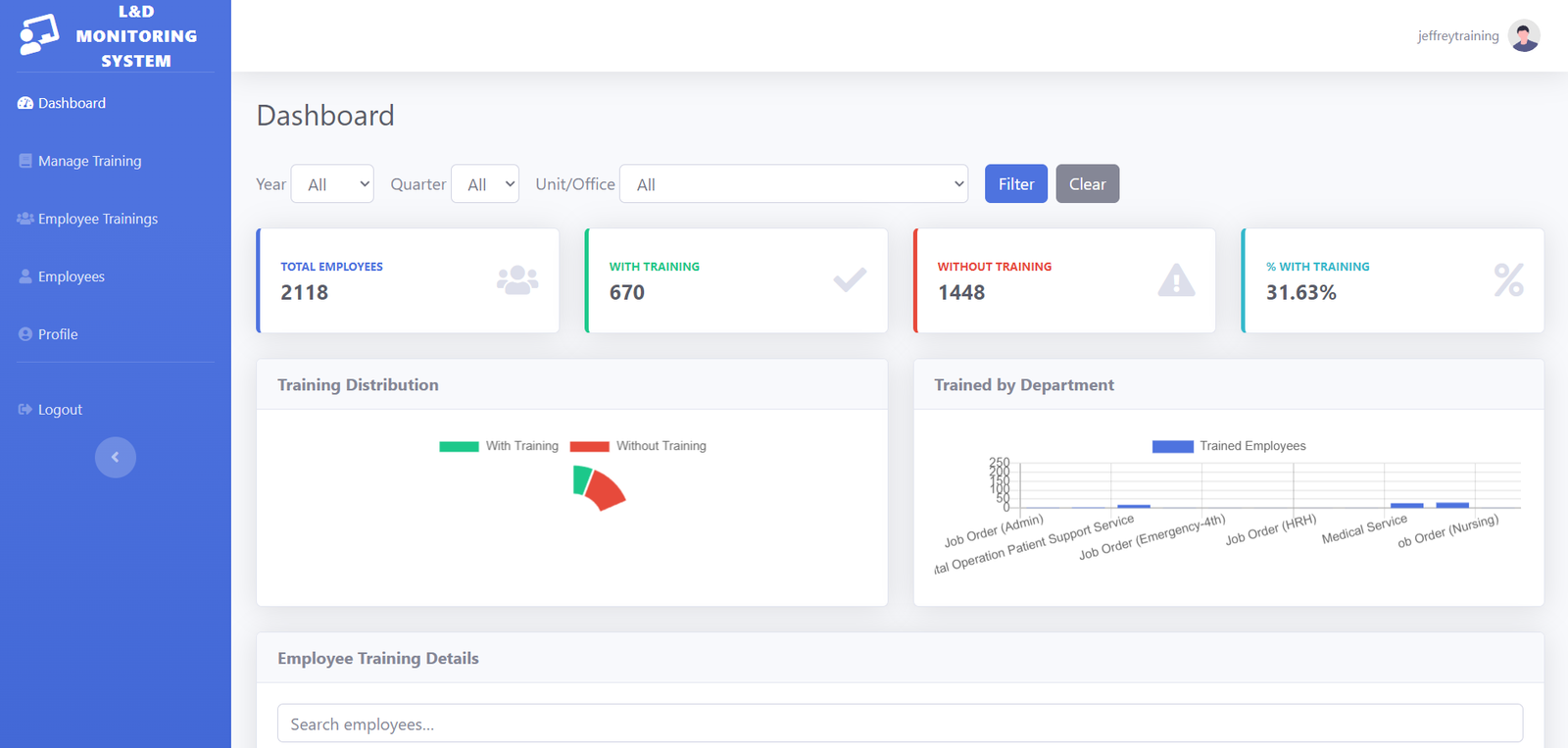Click the people icon on Total Employees card
The width and height of the screenshot is (1568, 748).
pos(516,280)
